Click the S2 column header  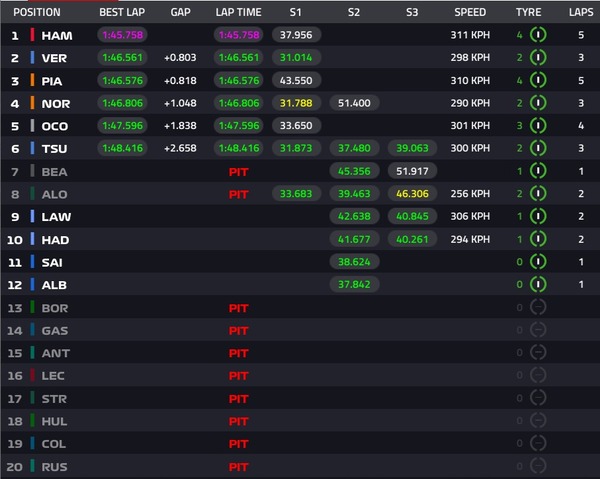[x=354, y=12]
